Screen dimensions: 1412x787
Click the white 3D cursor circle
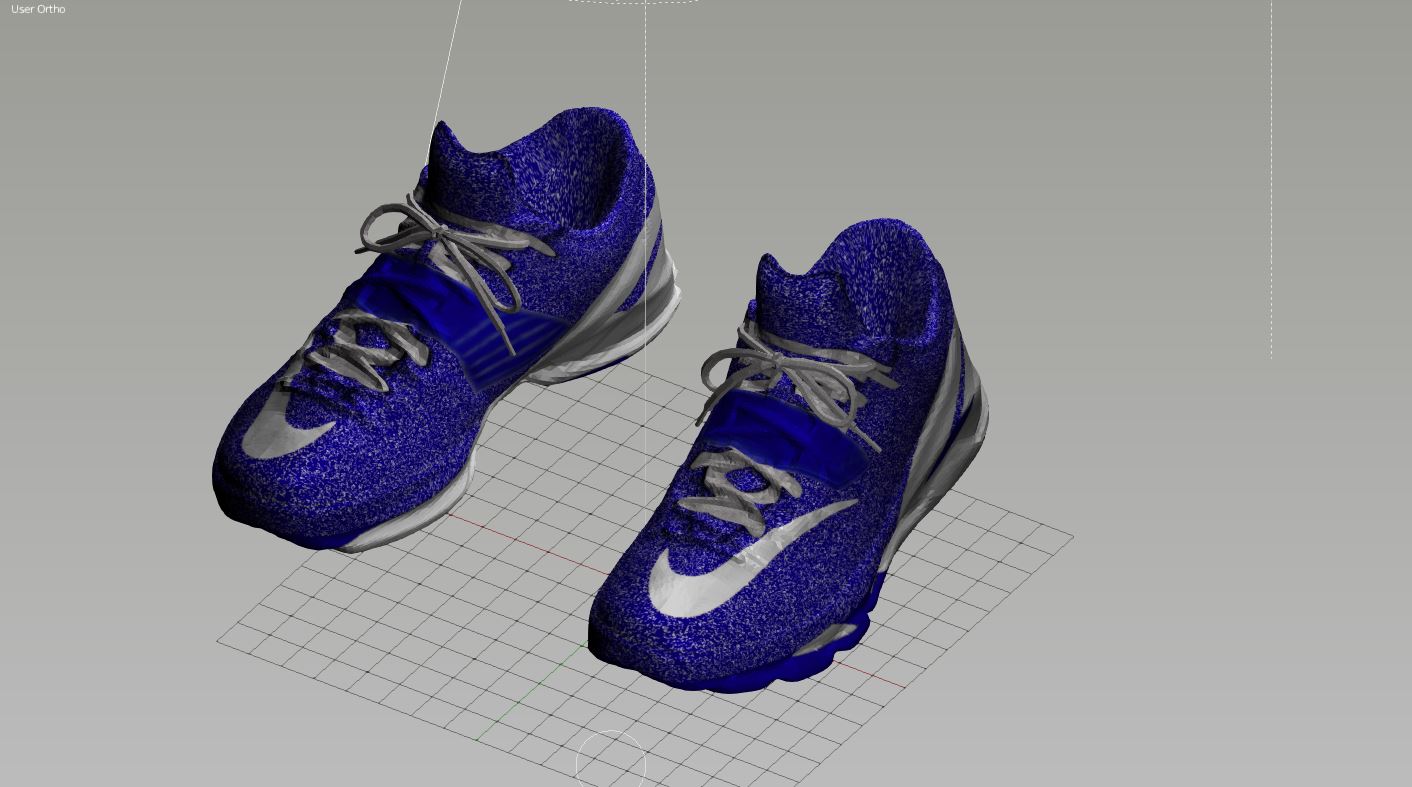pos(611,765)
